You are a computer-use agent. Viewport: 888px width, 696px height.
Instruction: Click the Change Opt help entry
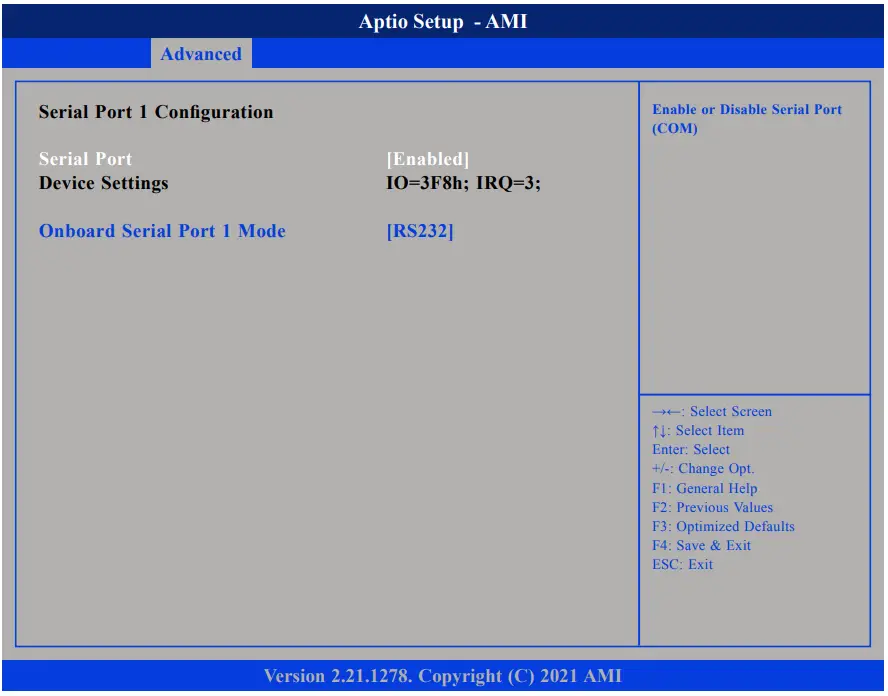pyautogui.click(x=701, y=468)
